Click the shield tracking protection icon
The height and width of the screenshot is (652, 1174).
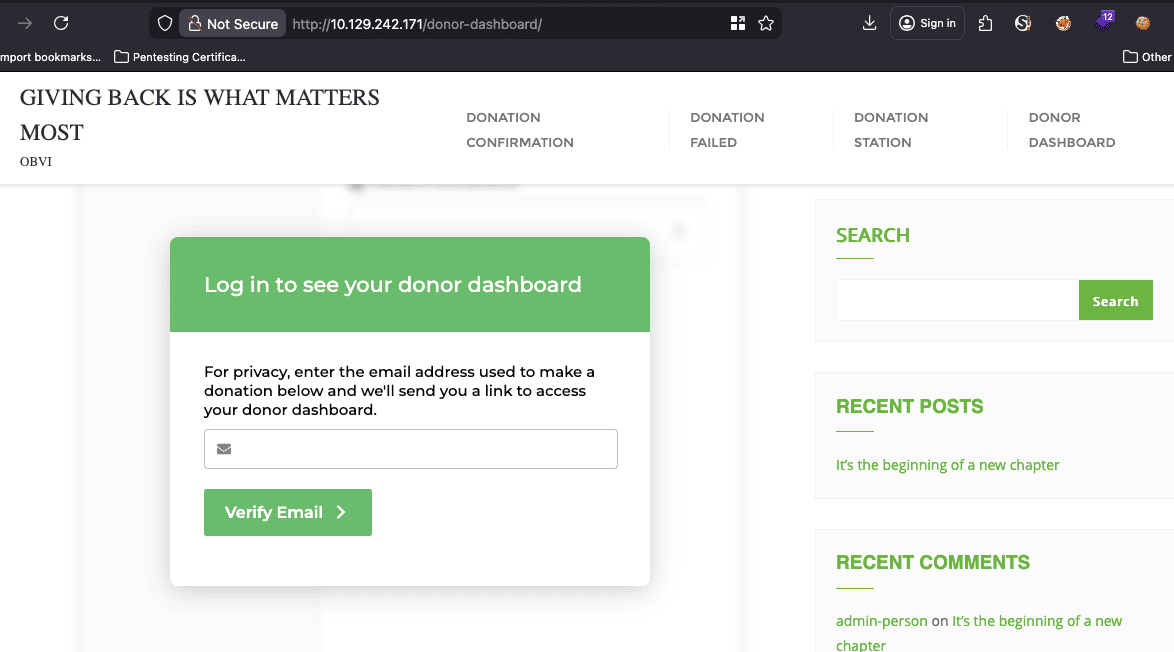pyautogui.click(x=166, y=23)
